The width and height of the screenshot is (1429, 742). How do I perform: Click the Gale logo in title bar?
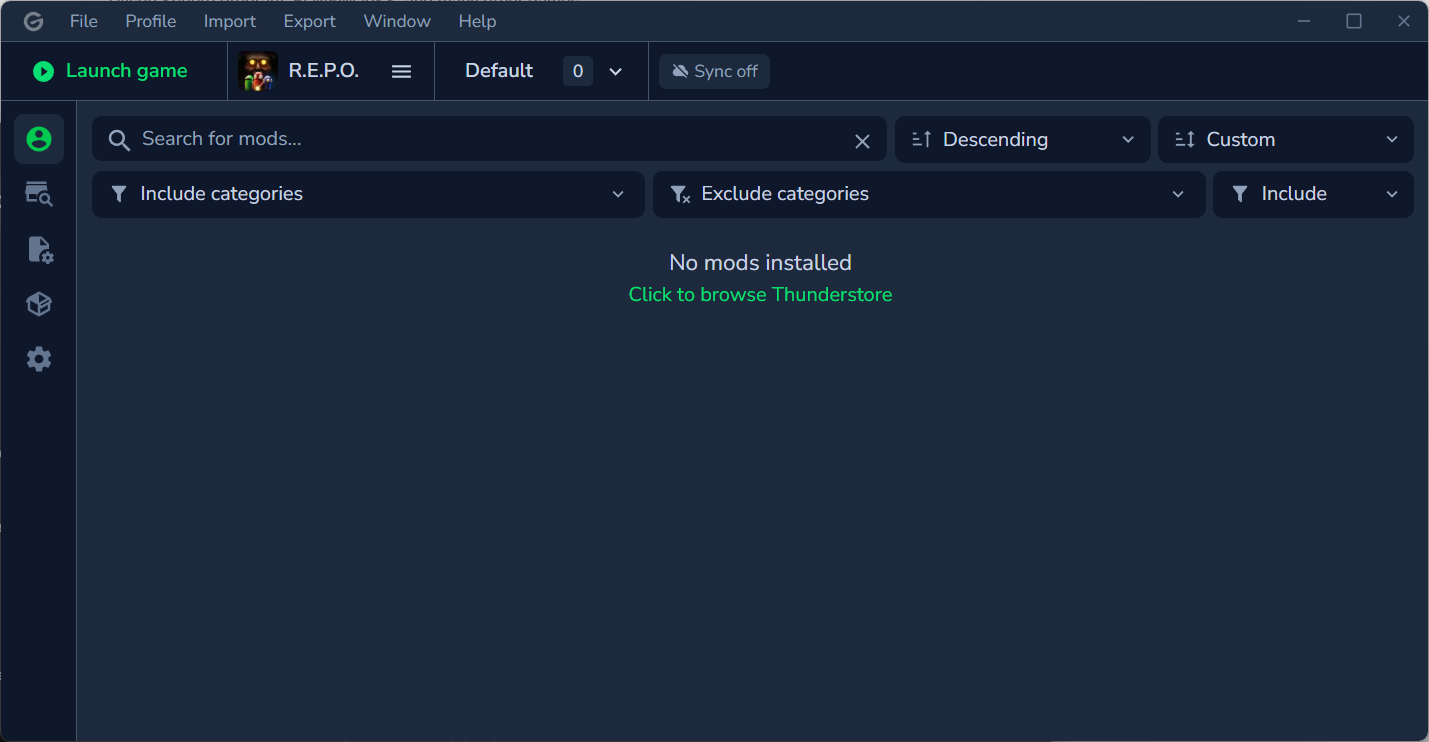(x=33, y=21)
